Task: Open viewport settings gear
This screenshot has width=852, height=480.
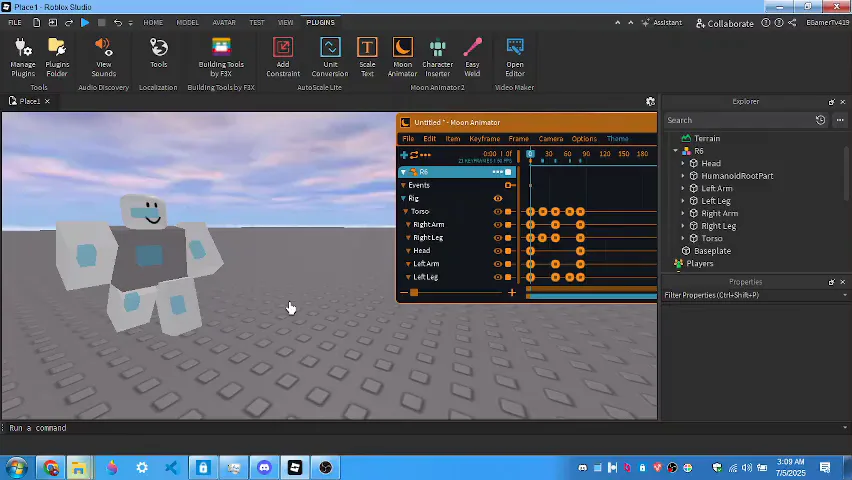Action: point(650,101)
